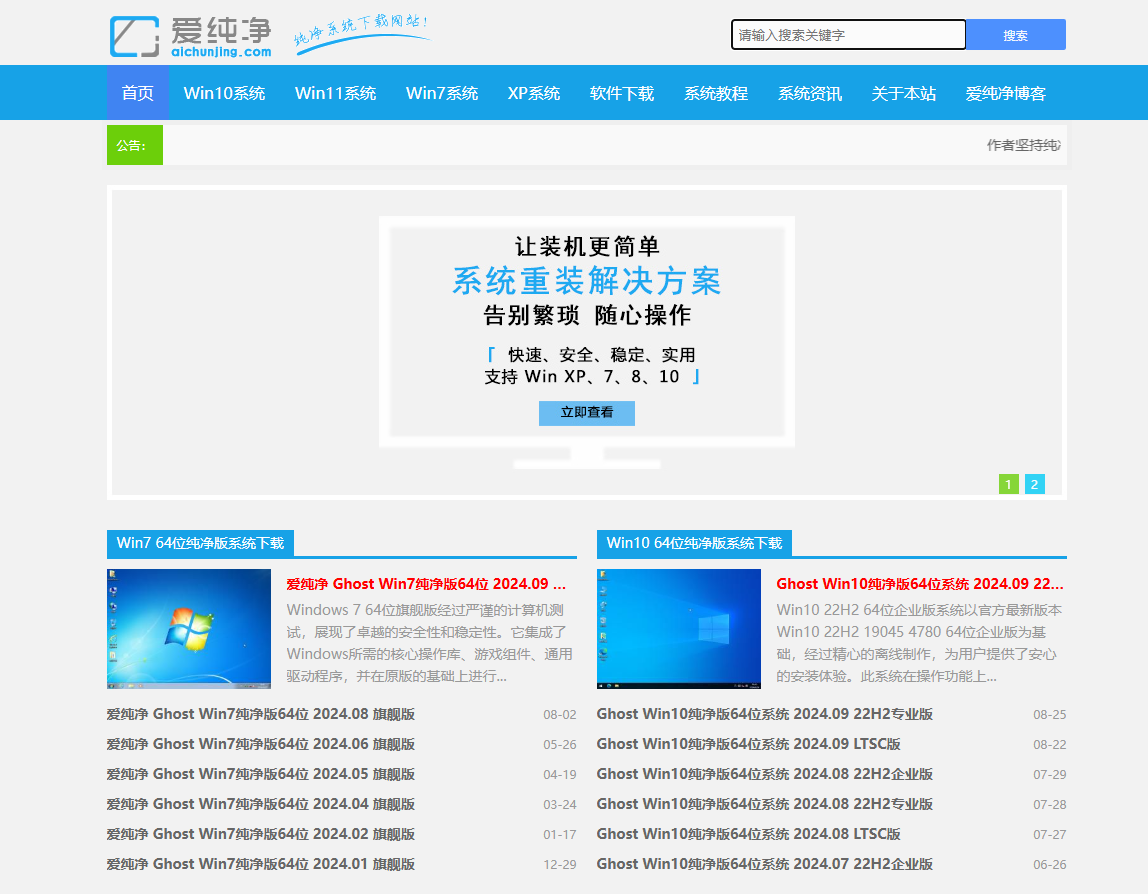
Task: Switch to banner slide 2 indicator
Action: [1035, 484]
